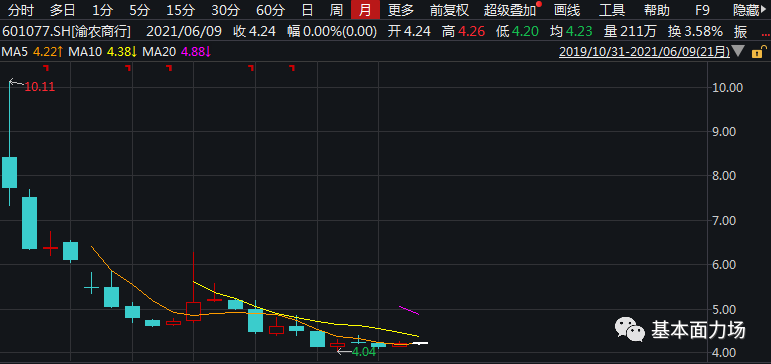771x364 pixels.
Task: Click the 4.04 low price annotation
Action: pos(364,352)
